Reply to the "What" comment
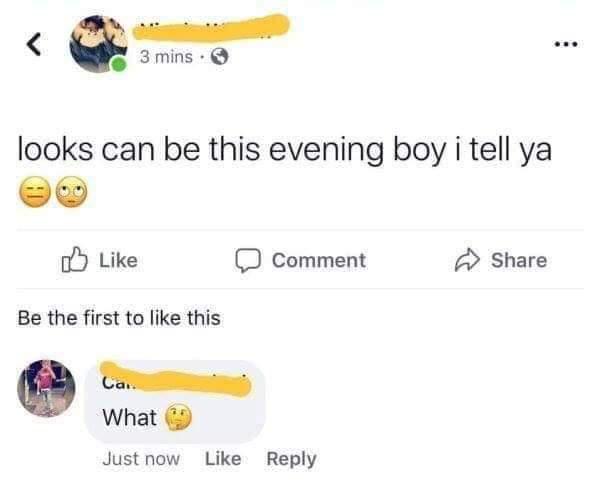This screenshot has width=600, height=484. [x=291, y=459]
